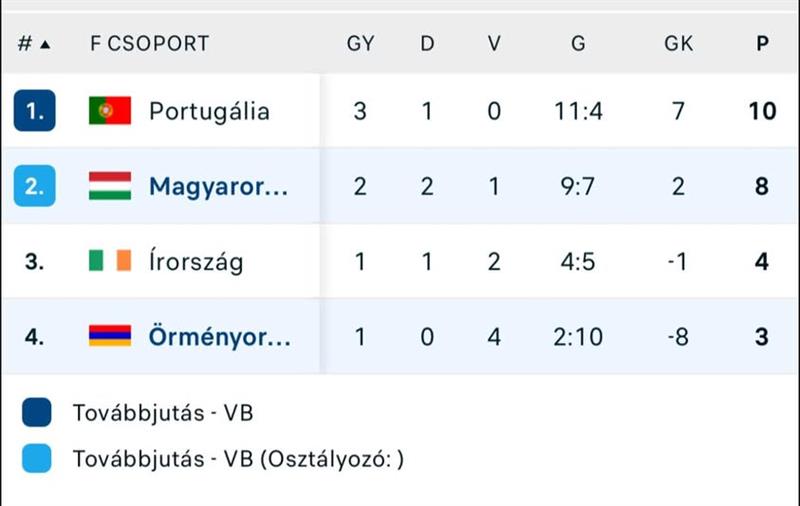This screenshot has width=800, height=506.
Task: Click the light blue Osztályozó legend swatch
Action: (36, 460)
